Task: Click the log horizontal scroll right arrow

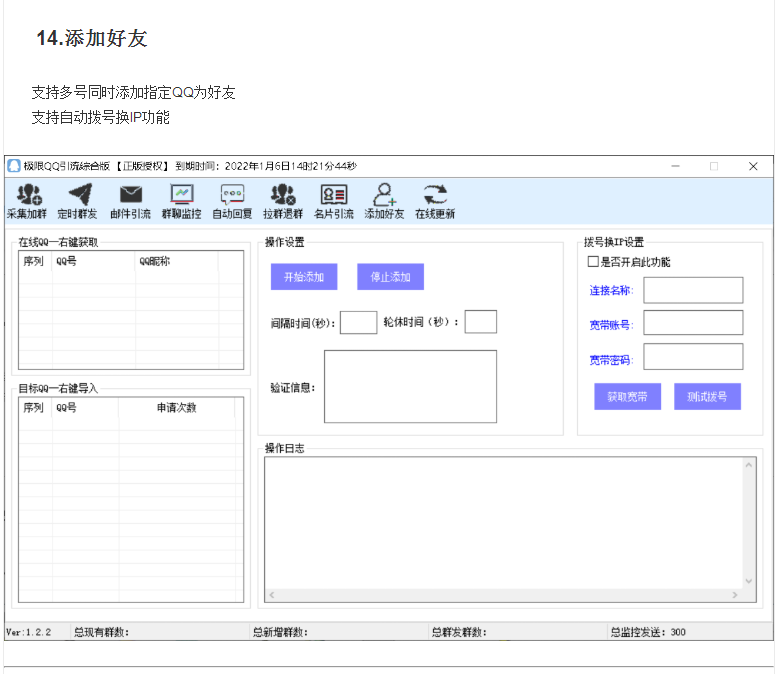Action: 735,595
